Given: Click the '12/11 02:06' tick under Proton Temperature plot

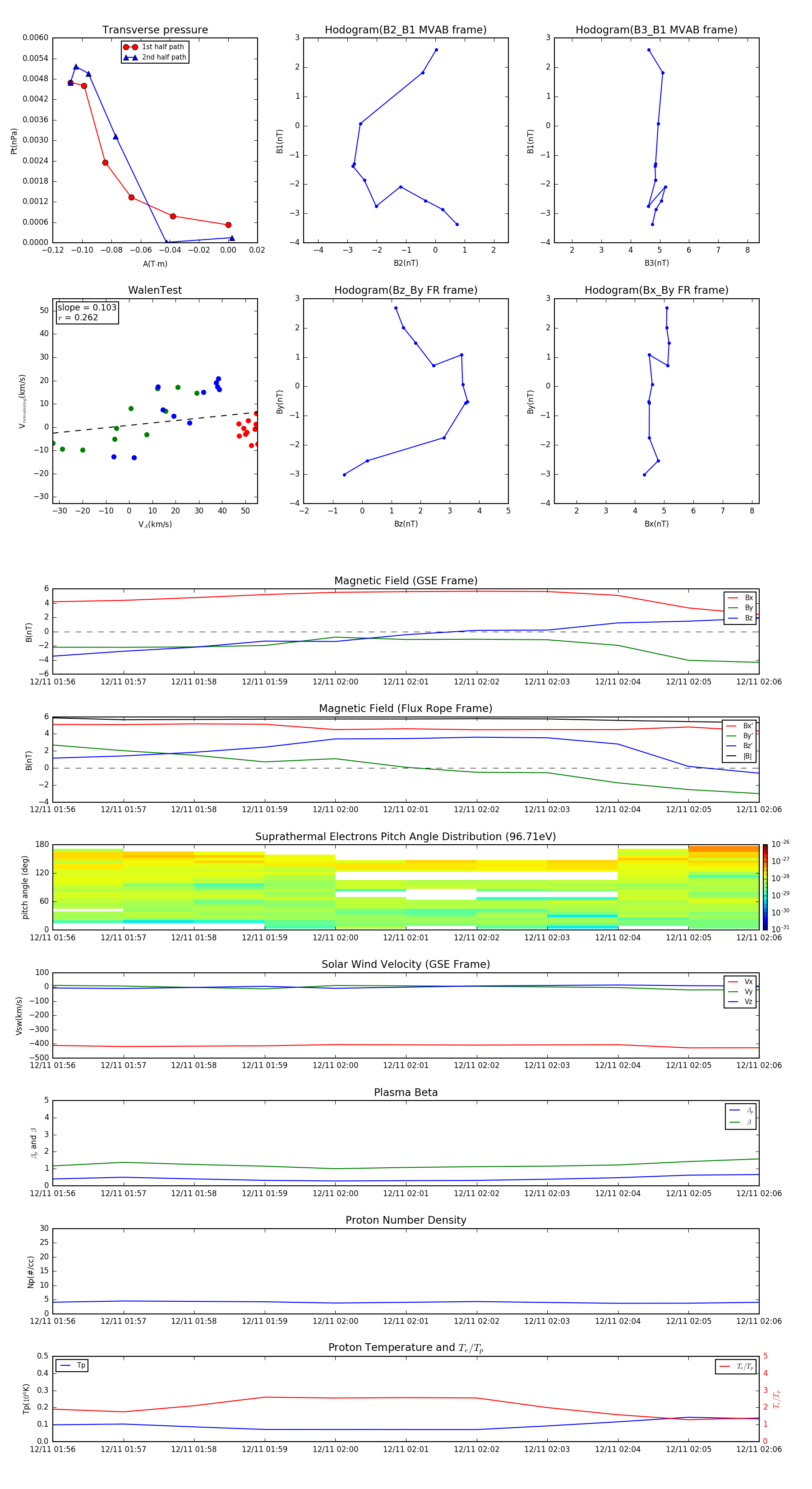Looking at the screenshot, I should click(759, 1449).
